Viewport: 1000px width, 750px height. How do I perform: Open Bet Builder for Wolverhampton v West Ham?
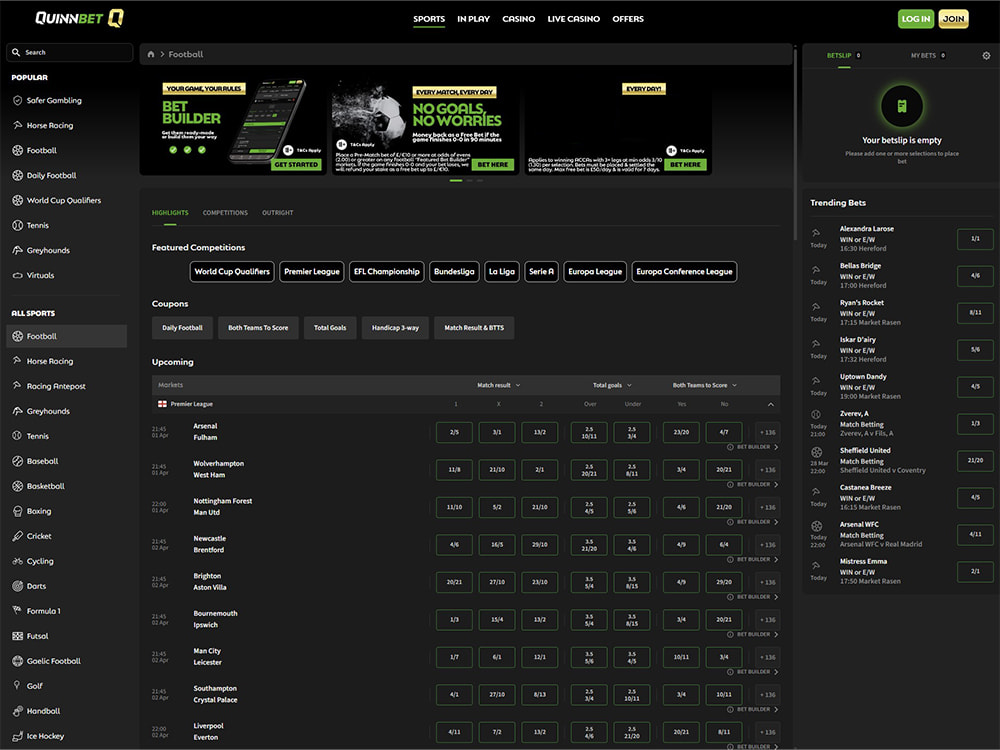pos(753,485)
